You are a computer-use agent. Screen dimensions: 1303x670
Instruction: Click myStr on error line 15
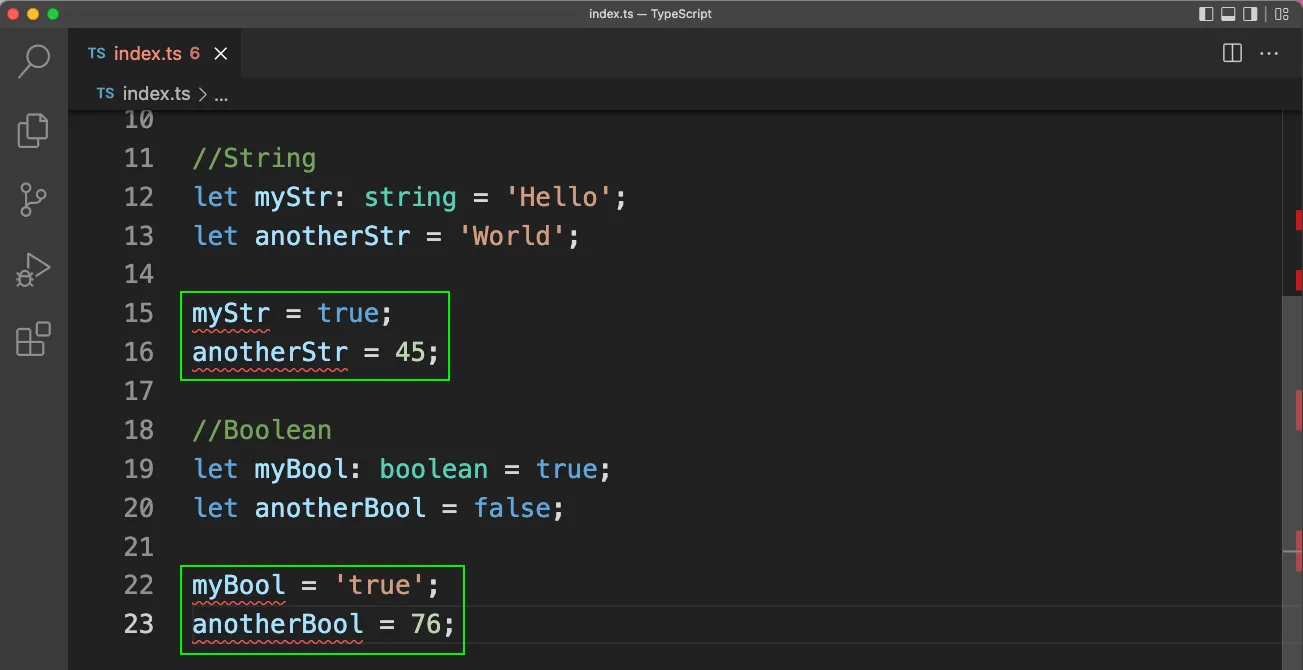point(231,313)
